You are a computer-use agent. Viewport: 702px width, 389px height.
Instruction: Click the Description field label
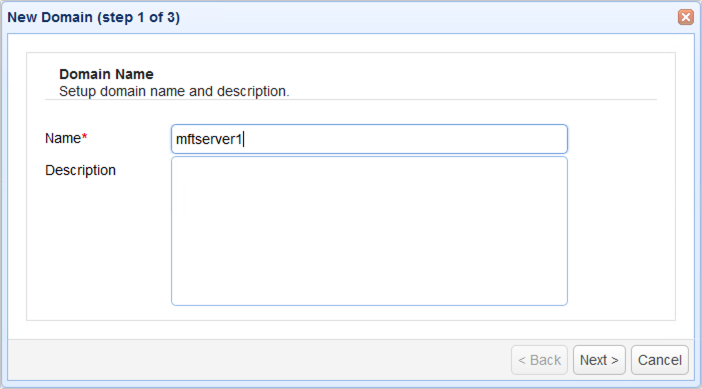(81, 170)
